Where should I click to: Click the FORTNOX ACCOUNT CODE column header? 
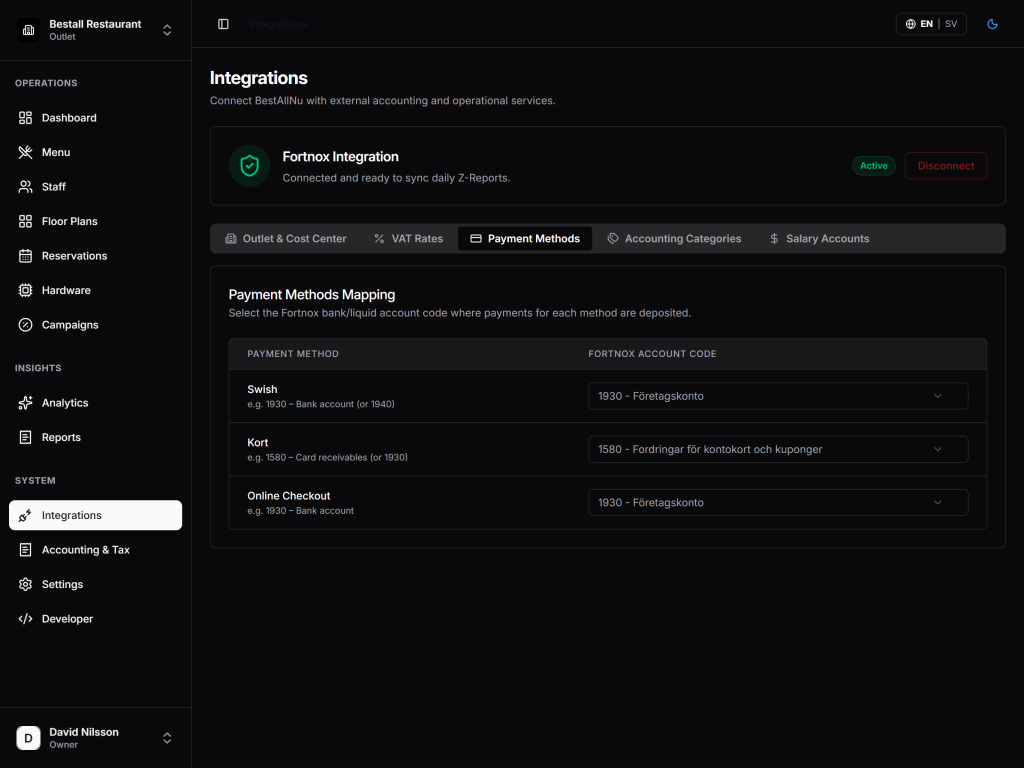pos(652,354)
